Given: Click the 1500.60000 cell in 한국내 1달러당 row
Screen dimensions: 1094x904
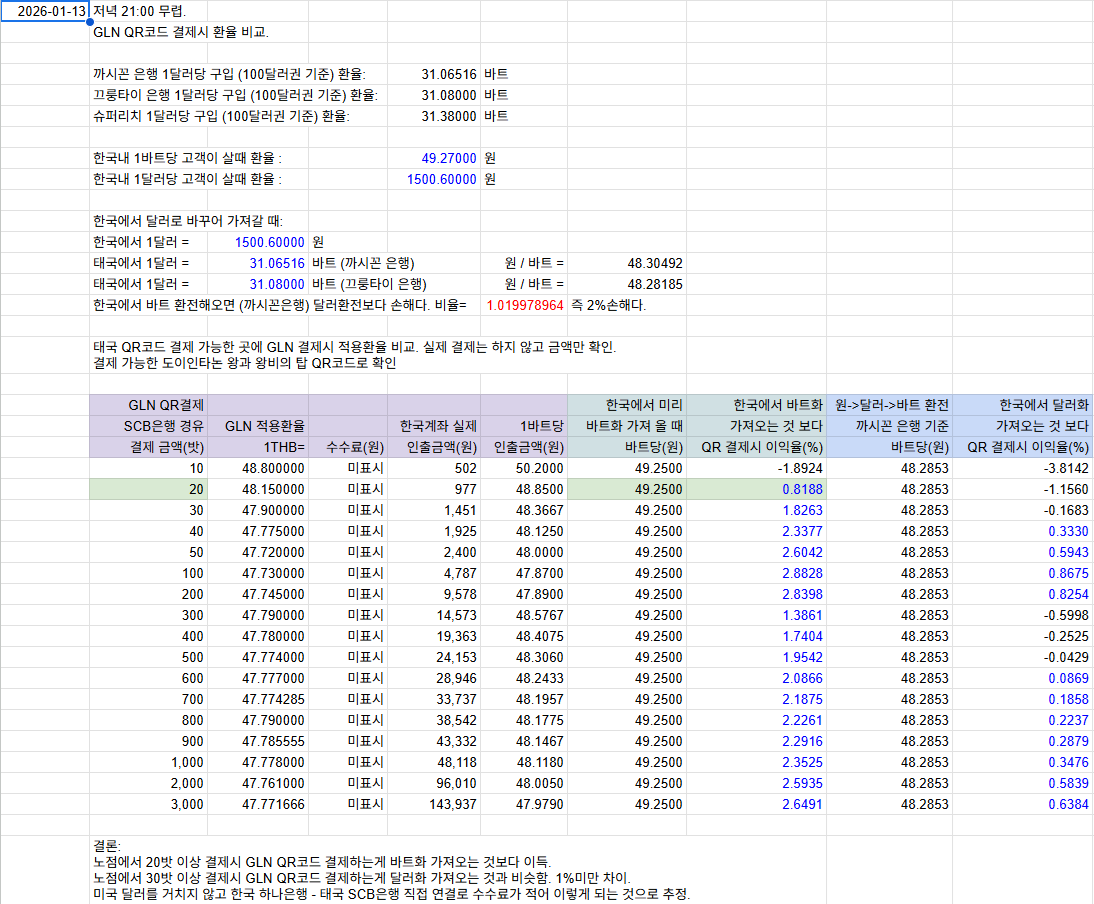Looking at the screenshot, I should [x=442, y=179].
